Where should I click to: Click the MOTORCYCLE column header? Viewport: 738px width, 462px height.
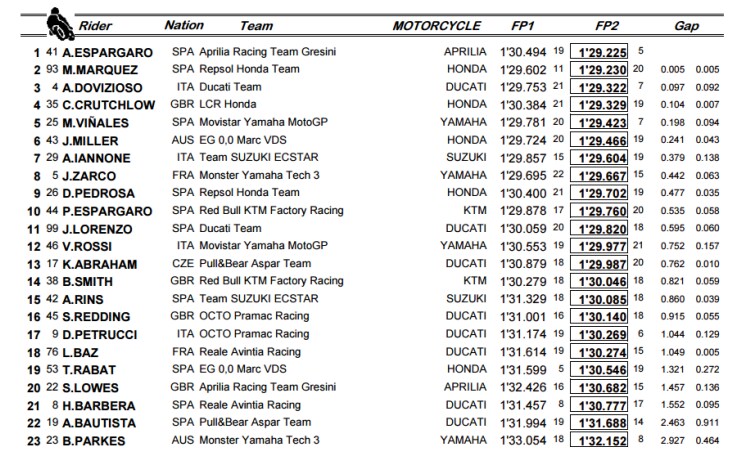click(x=437, y=25)
